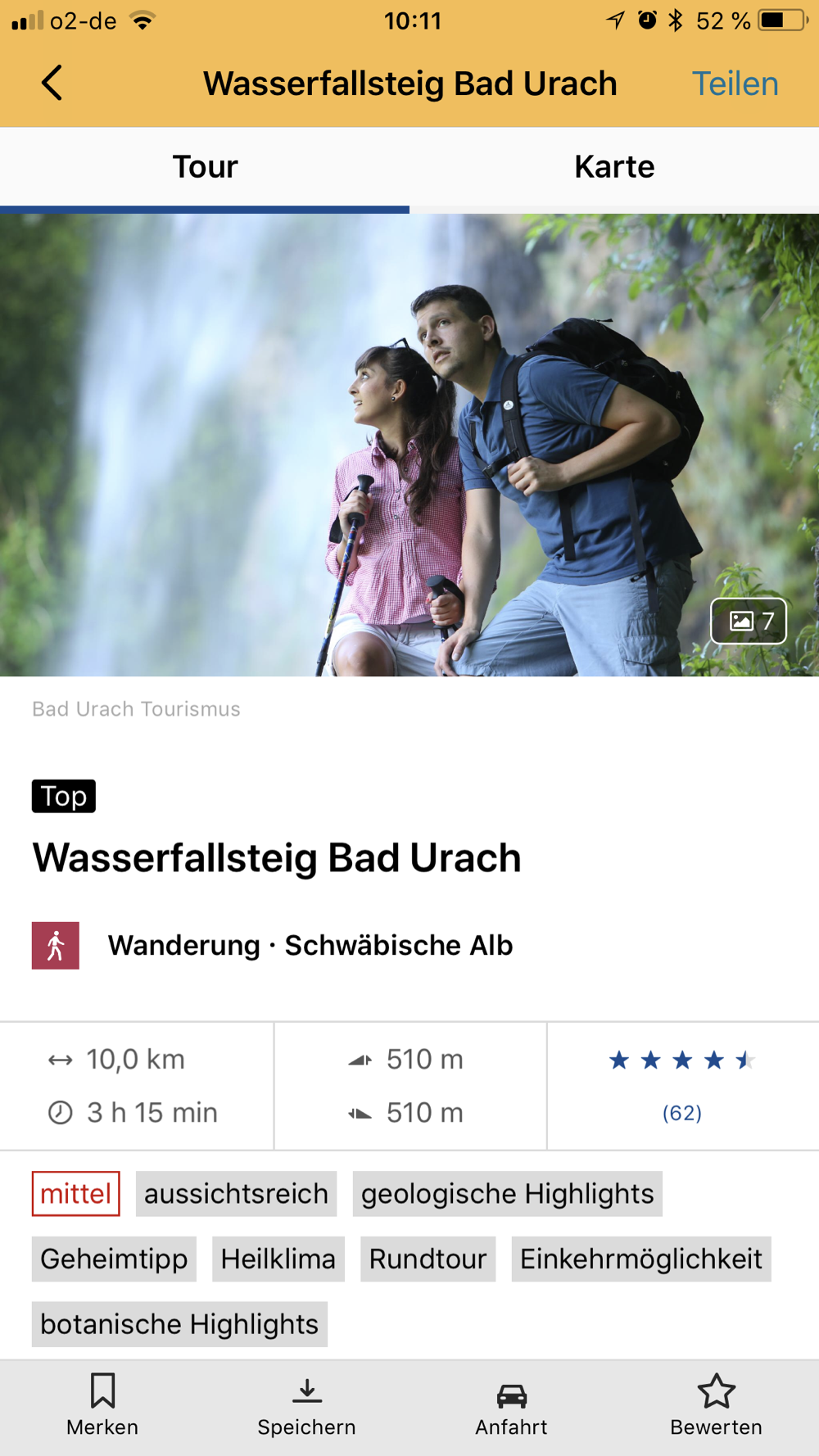
Task: Switch to the Karte tab
Action: click(x=614, y=167)
